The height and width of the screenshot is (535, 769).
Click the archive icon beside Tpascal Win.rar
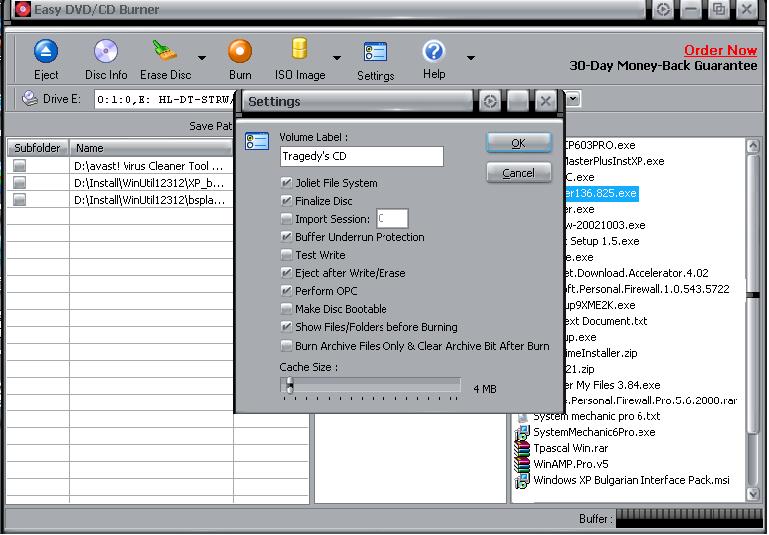[x=522, y=448]
